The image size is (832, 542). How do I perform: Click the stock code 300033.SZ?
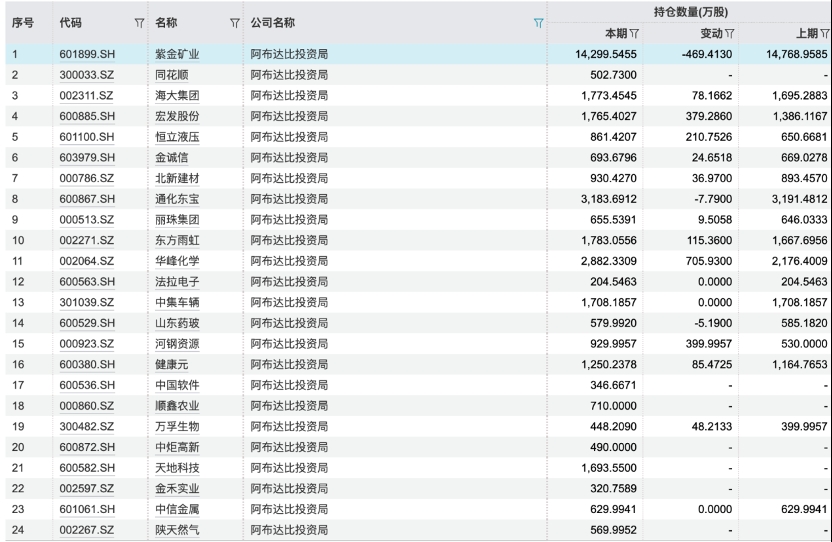click(x=88, y=75)
